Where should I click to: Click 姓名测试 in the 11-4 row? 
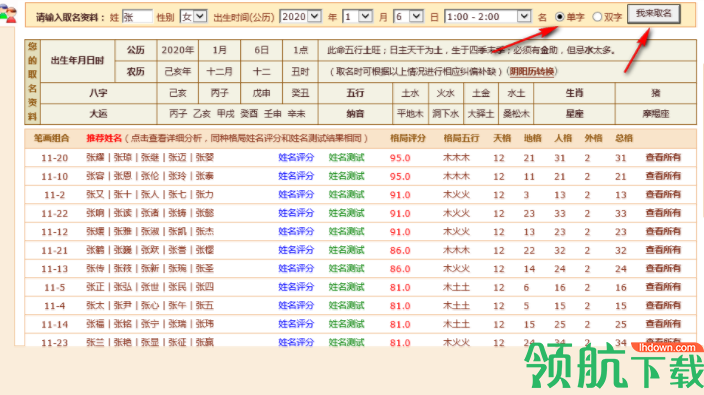coord(346,306)
